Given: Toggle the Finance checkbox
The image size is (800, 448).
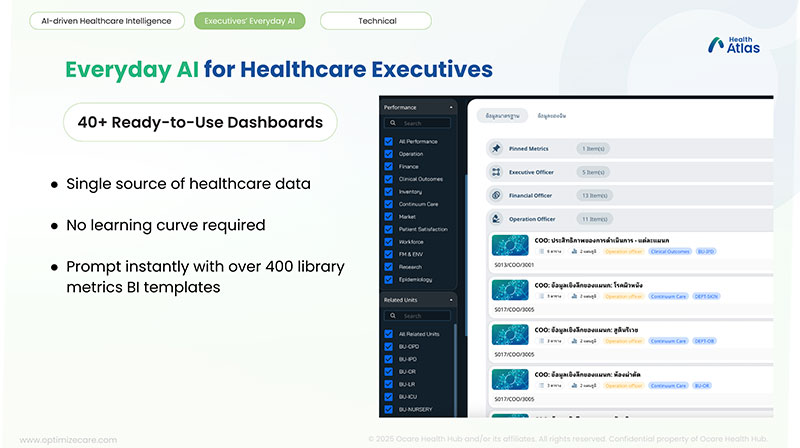Looking at the screenshot, I should pos(389,166).
